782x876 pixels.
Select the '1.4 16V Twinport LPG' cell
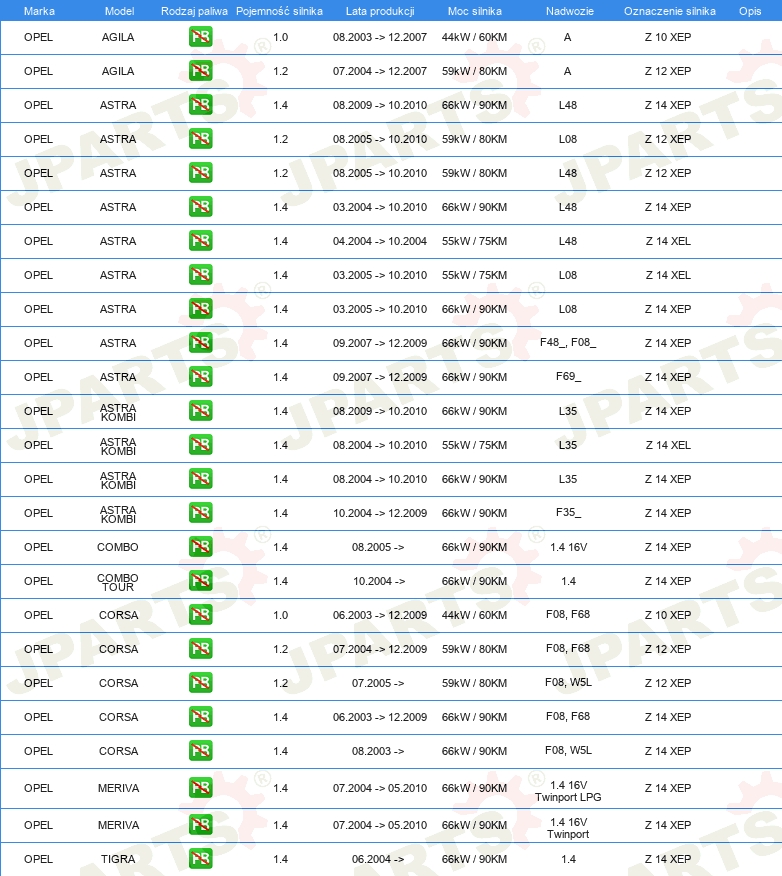(568, 791)
